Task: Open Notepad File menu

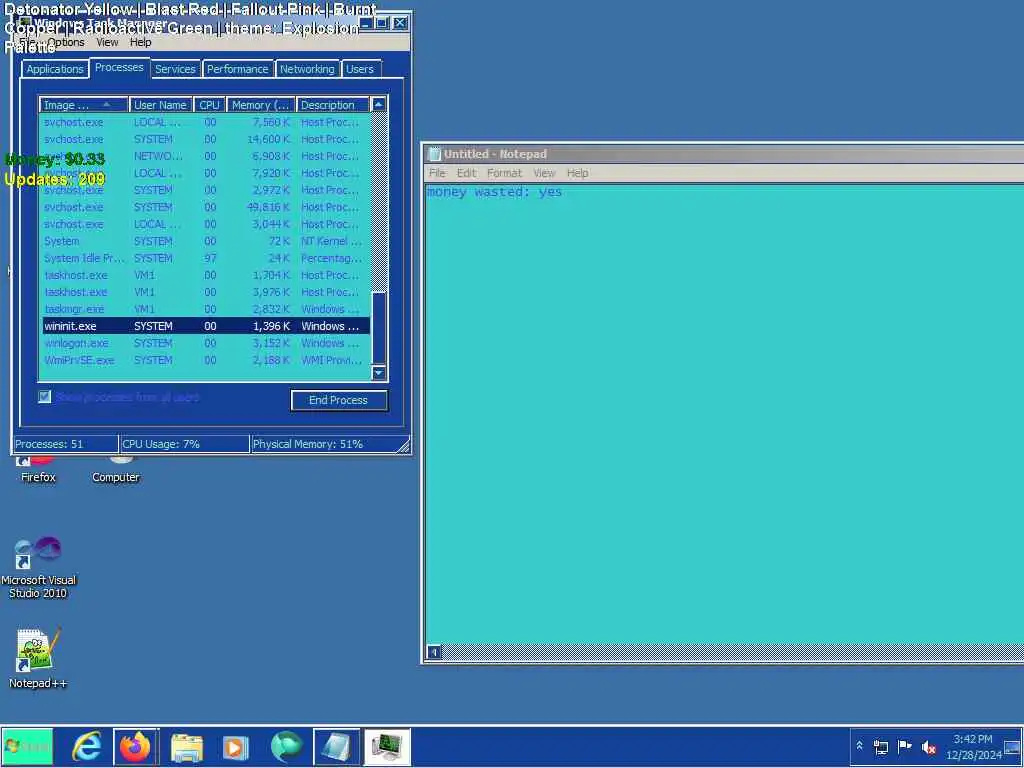Action: [x=437, y=173]
